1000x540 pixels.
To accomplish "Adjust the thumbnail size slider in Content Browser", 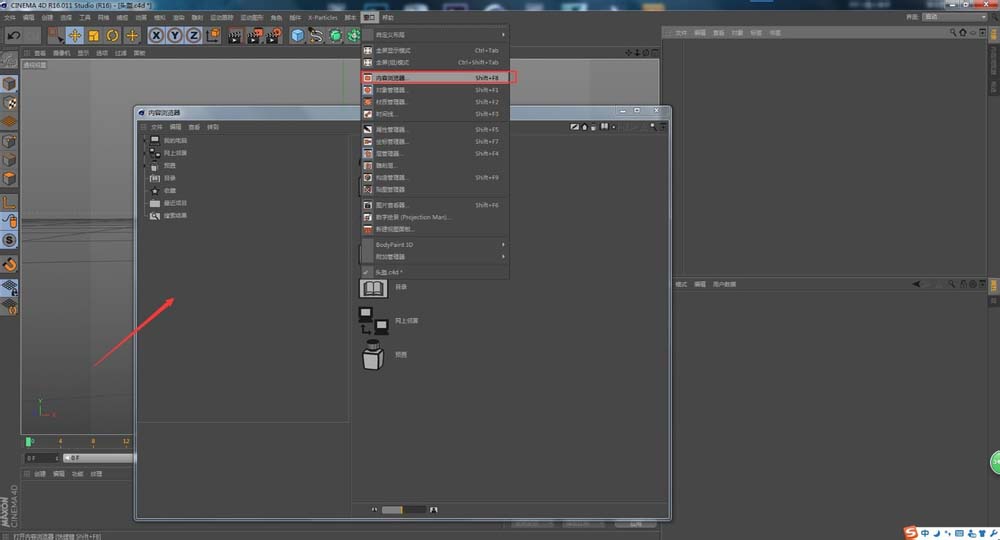I will (x=403, y=509).
